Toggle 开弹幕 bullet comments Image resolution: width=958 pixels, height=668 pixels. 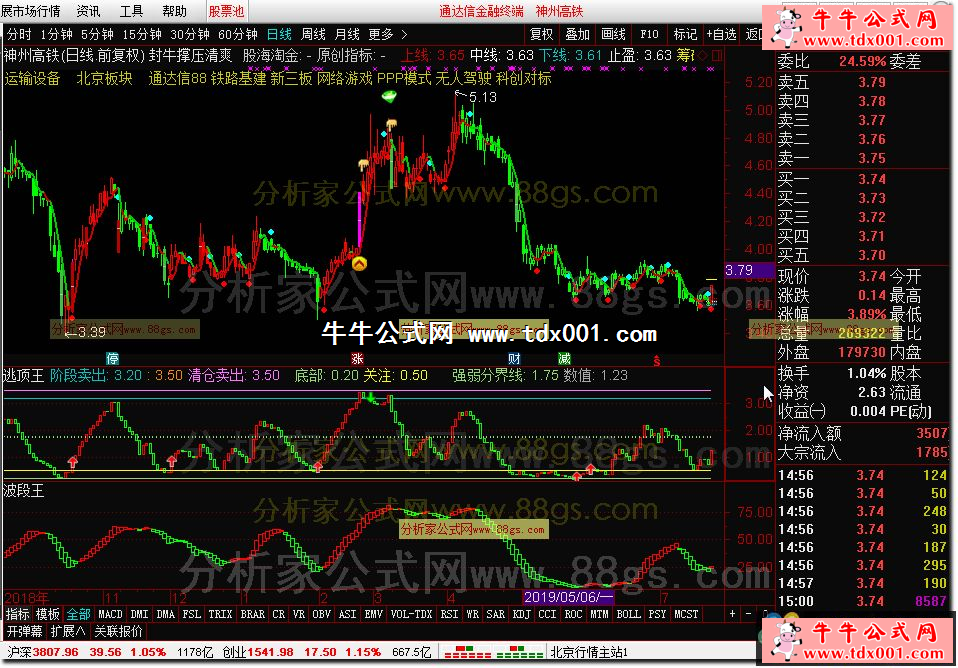coord(25,631)
